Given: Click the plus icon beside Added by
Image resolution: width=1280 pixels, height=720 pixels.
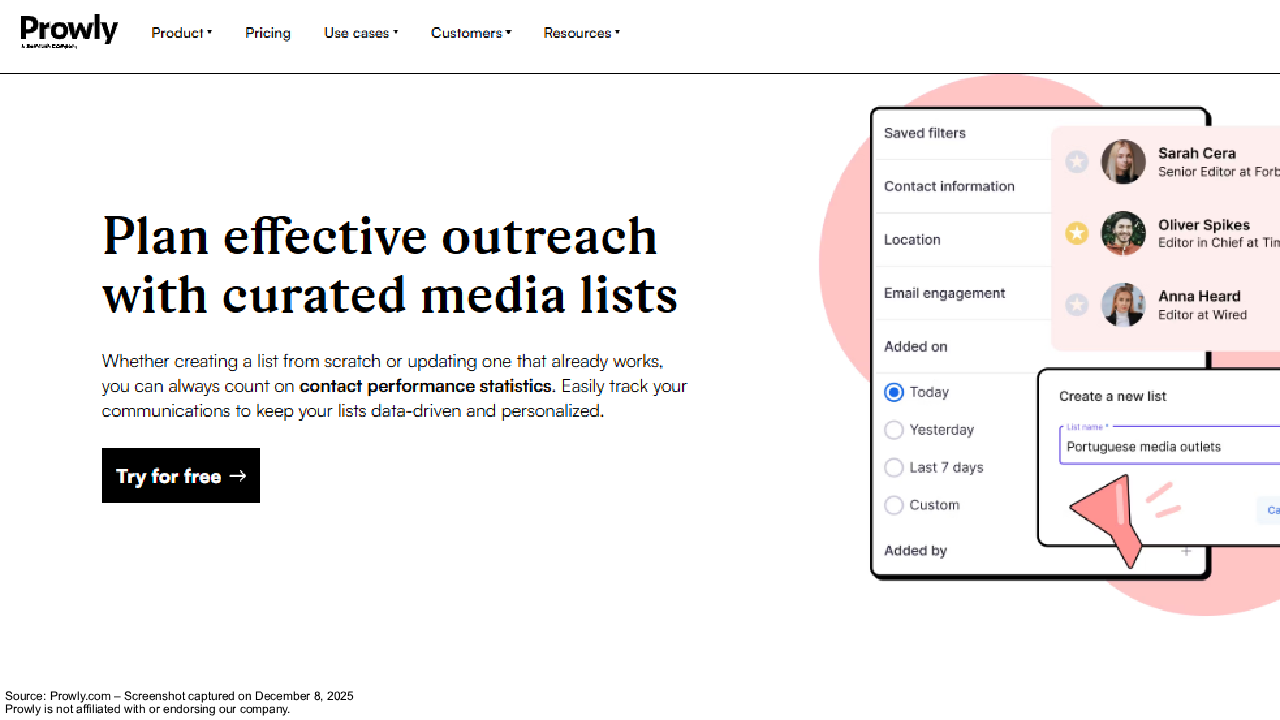Looking at the screenshot, I should (1186, 551).
